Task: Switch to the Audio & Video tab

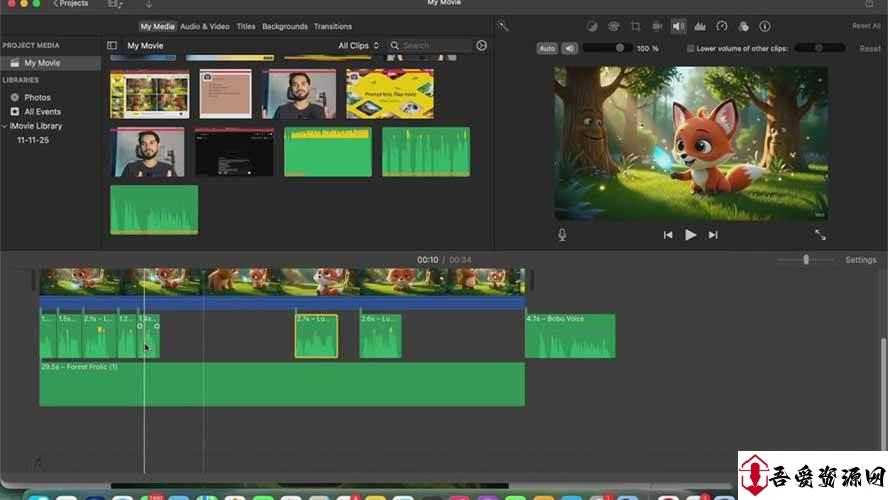Action: [x=203, y=26]
